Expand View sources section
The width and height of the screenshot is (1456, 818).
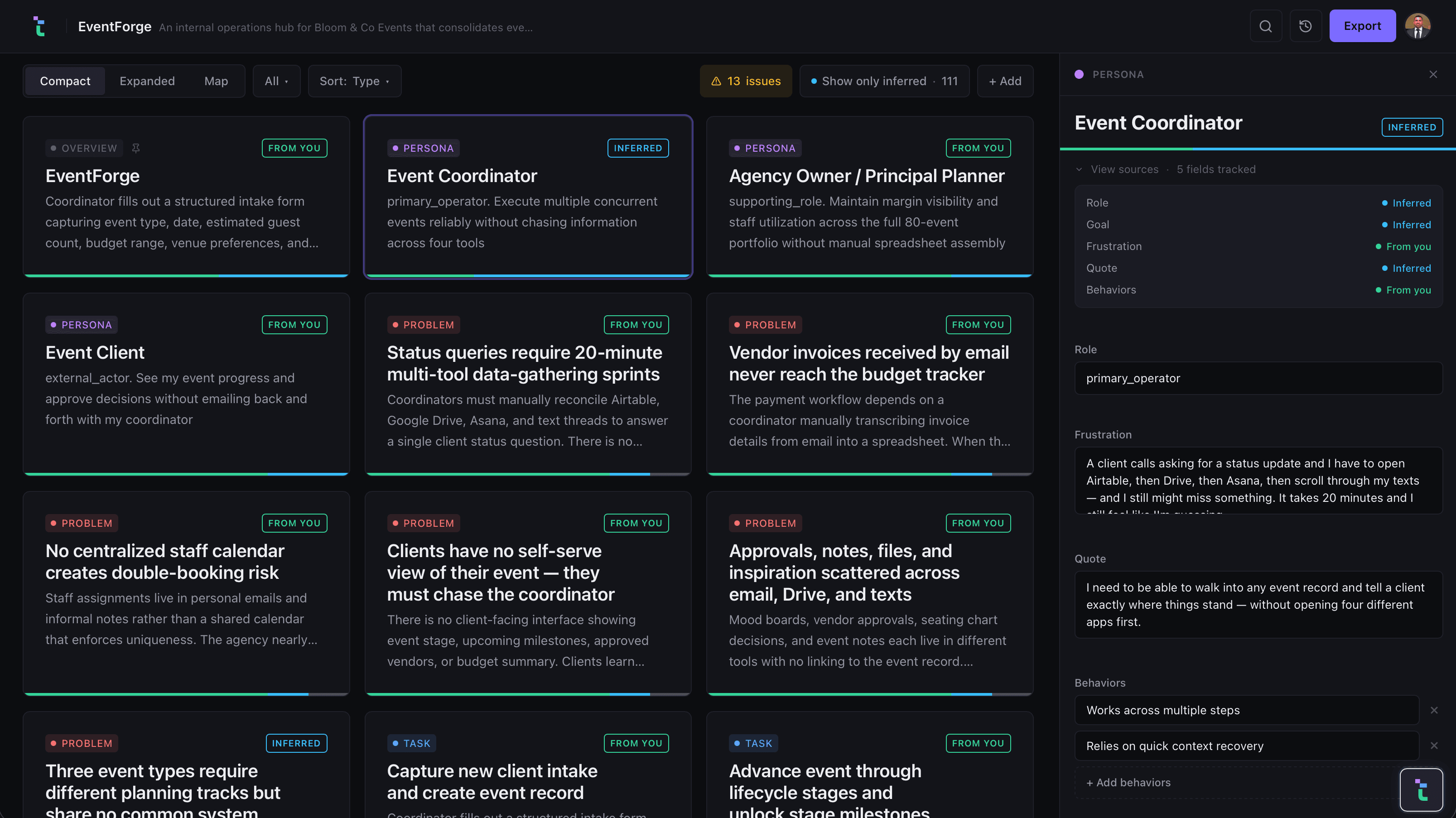point(1117,169)
